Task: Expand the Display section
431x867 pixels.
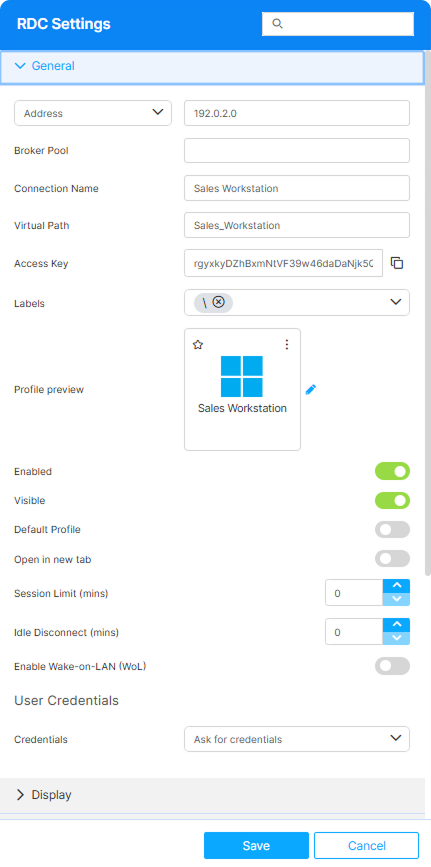Action: point(212,795)
